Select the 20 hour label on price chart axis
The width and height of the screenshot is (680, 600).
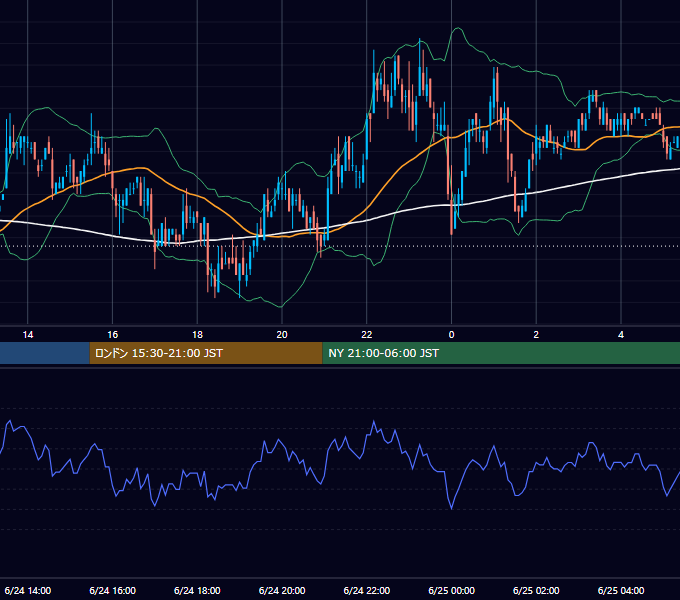coord(282,335)
